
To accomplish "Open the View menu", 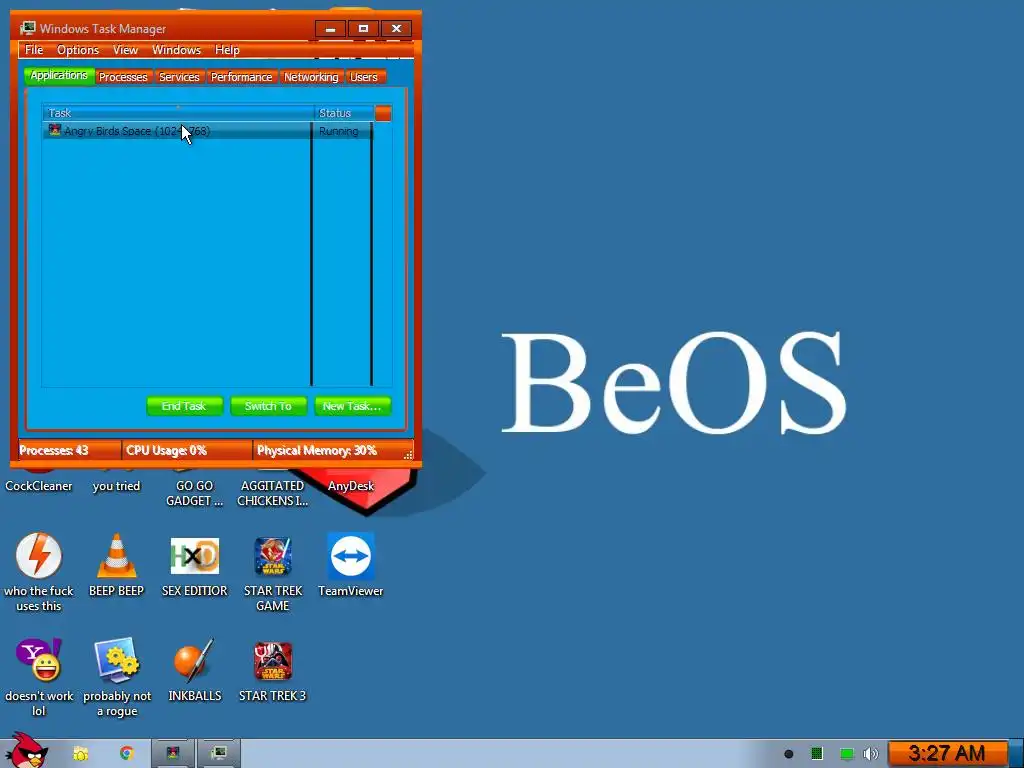I will [125, 50].
